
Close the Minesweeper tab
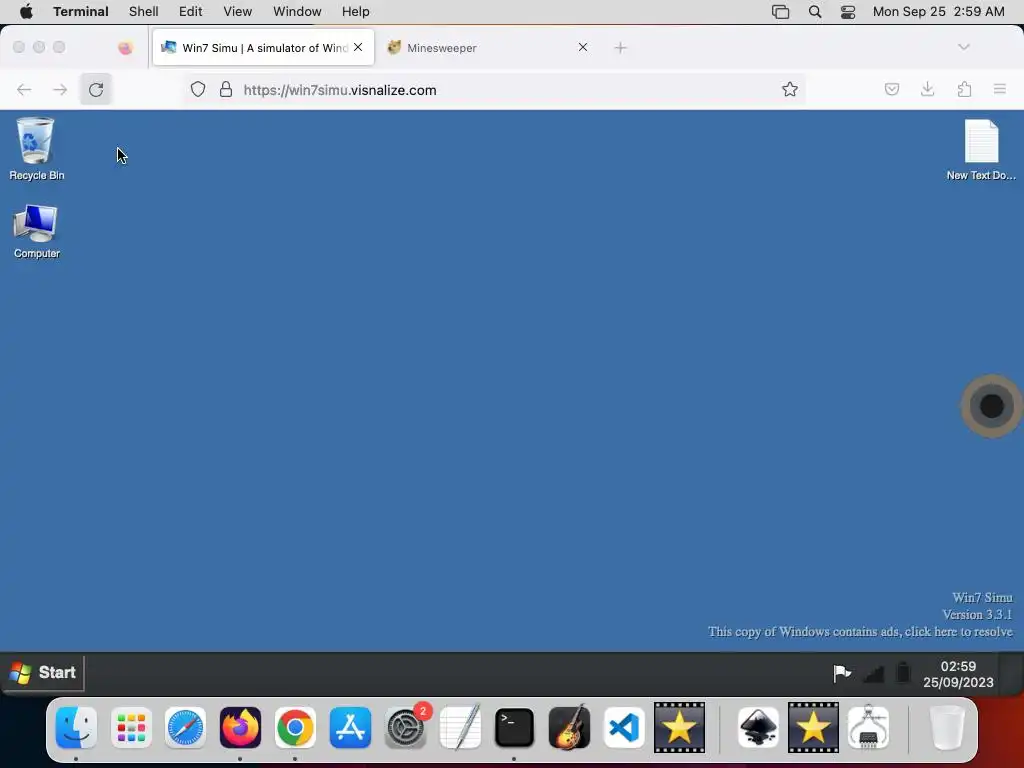coord(583,47)
